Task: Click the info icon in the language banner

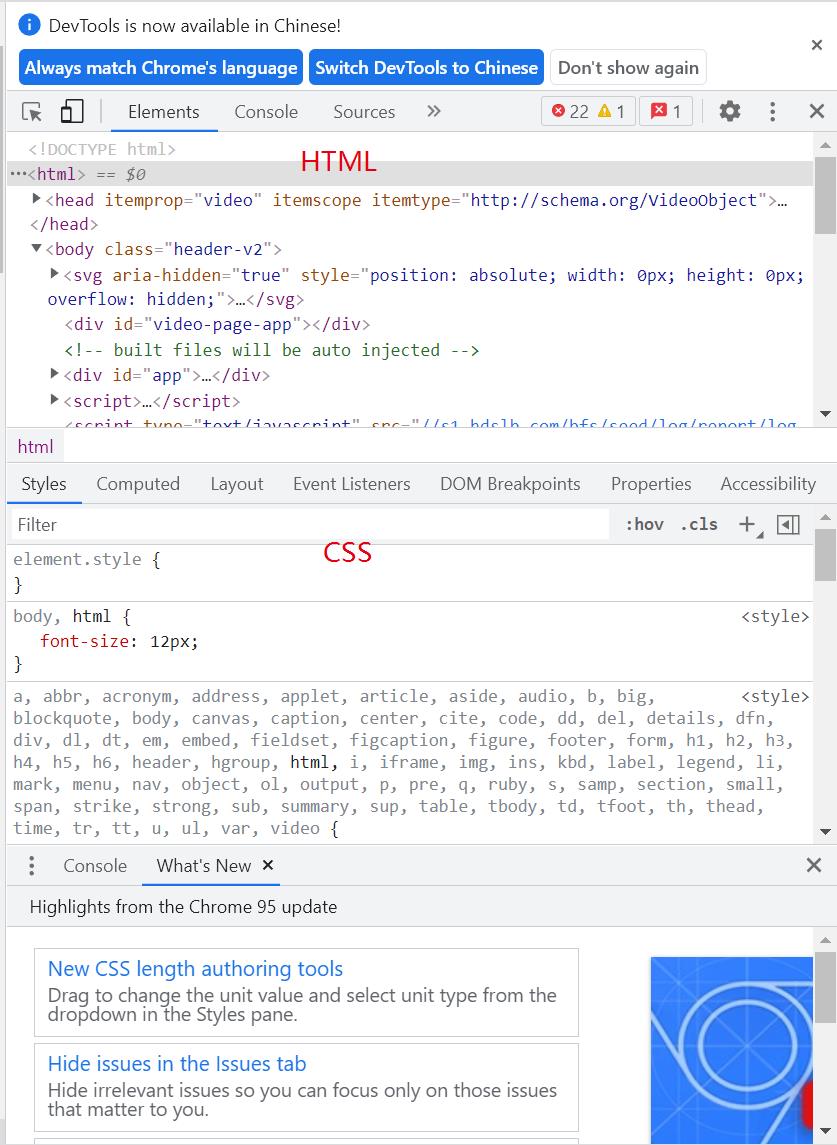Action: [29, 25]
